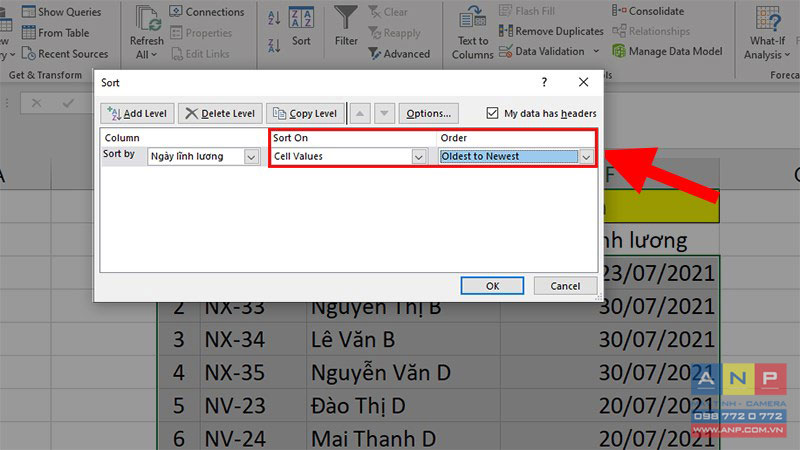
Task: Click formula bar confirm checkmark icon
Action: point(68,104)
